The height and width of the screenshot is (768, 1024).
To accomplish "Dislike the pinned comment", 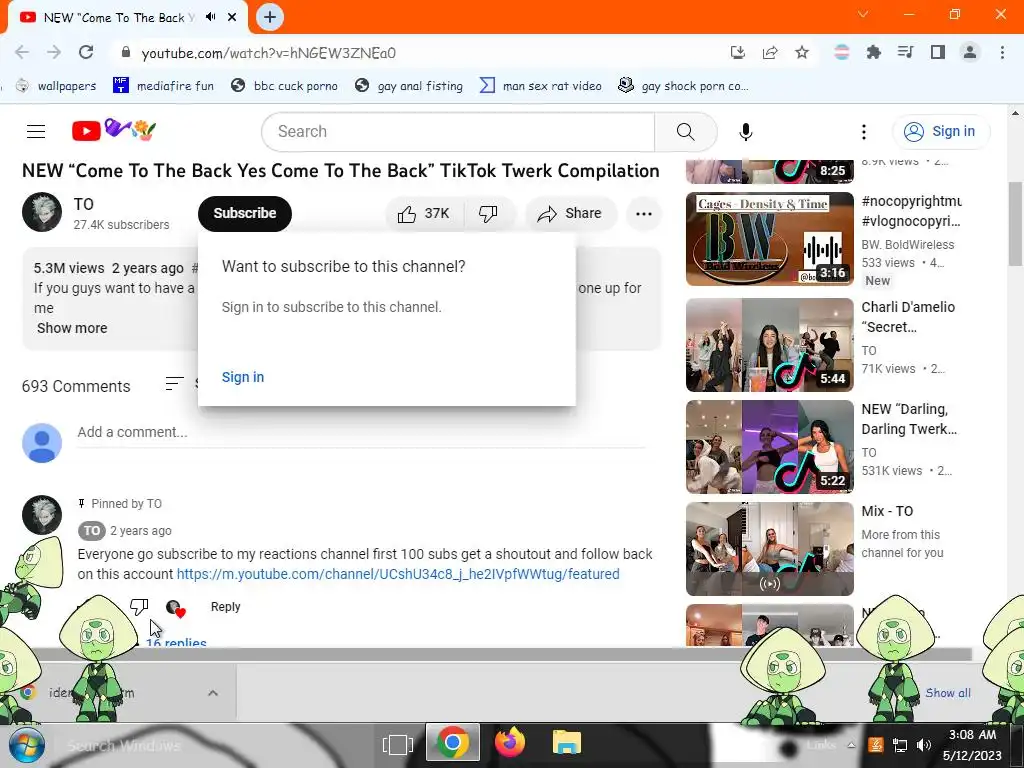I will point(139,607).
